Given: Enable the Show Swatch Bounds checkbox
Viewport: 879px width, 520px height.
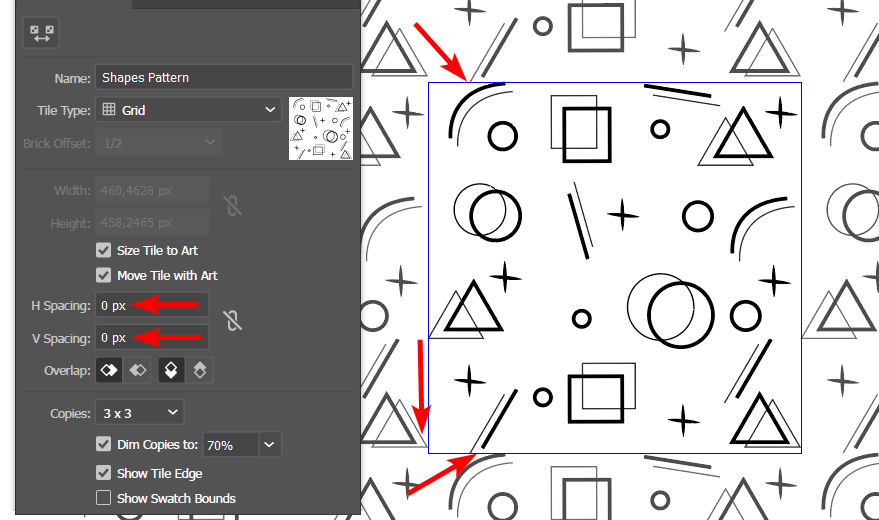Looking at the screenshot, I should pyautogui.click(x=103, y=498).
